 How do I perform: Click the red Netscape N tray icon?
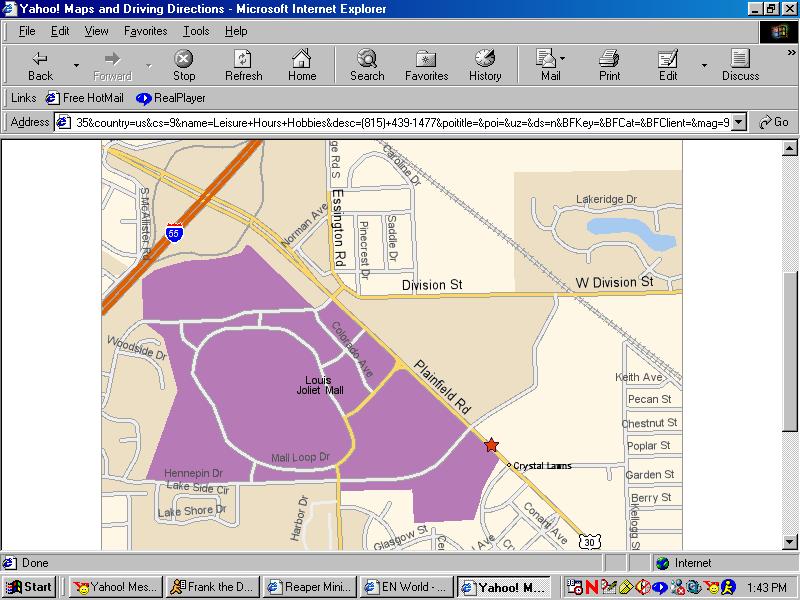click(x=592, y=587)
